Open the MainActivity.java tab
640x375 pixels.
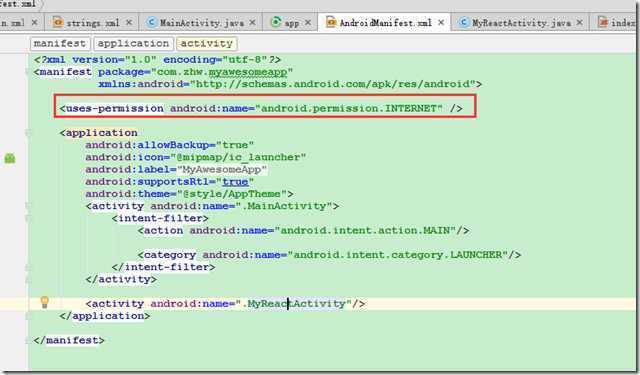pyautogui.click(x=202, y=22)
